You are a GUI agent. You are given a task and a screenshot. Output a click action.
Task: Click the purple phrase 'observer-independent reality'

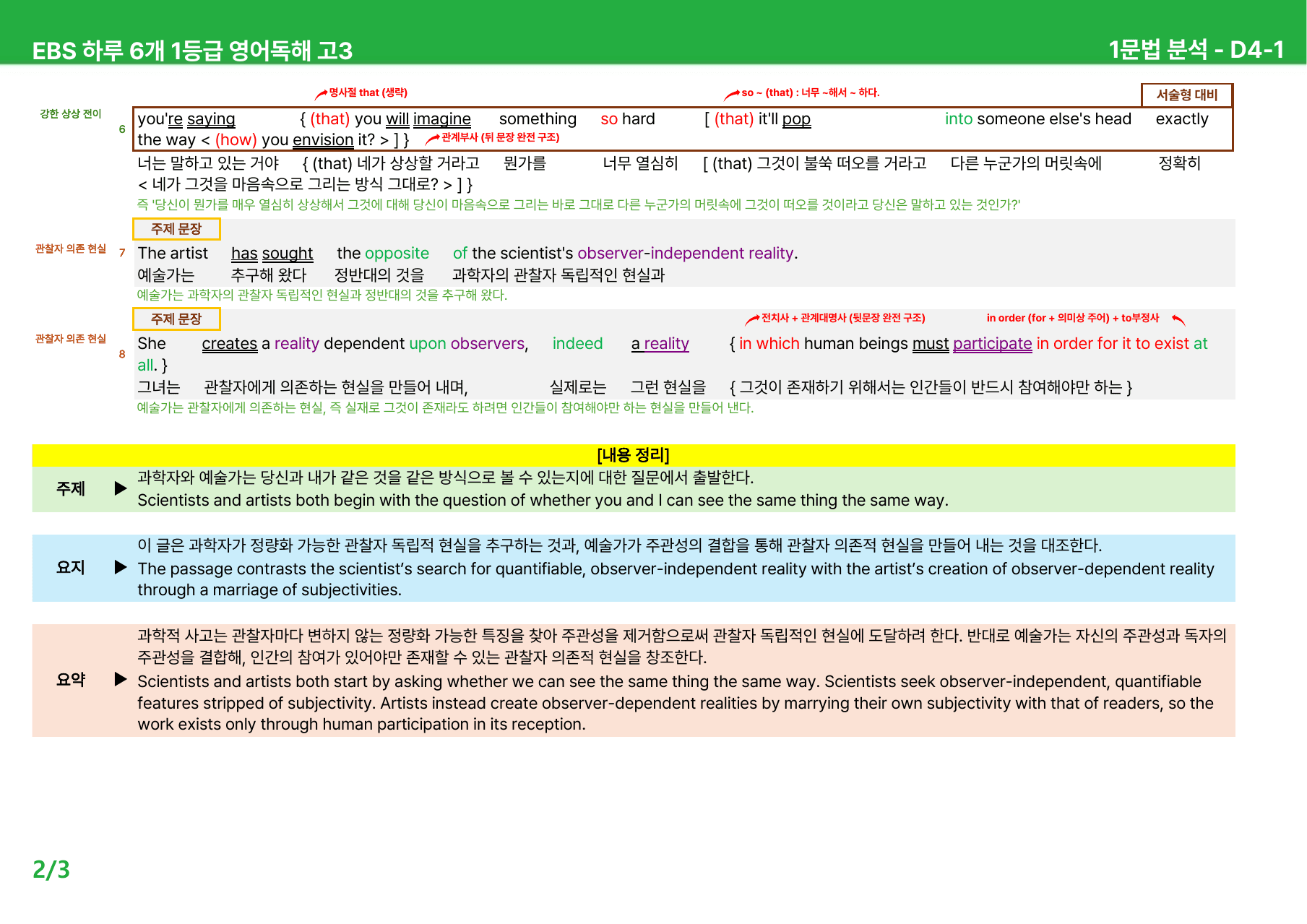(685, 253)
